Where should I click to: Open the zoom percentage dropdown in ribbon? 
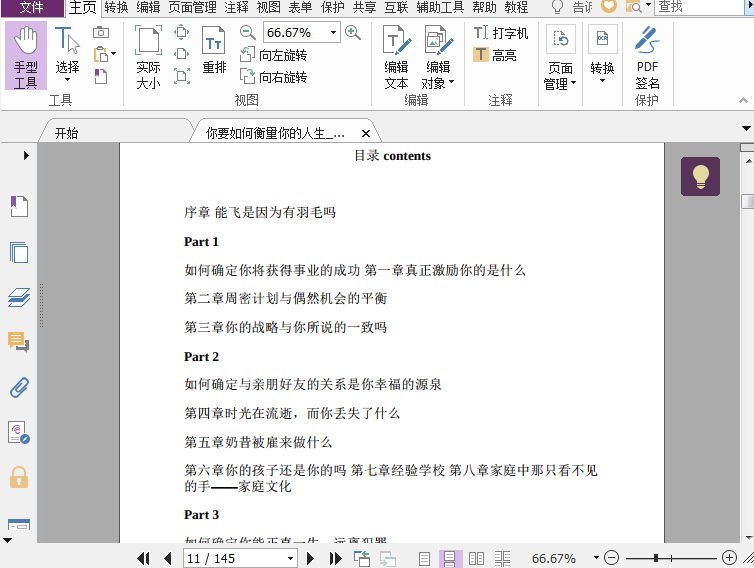coord(333,33)
